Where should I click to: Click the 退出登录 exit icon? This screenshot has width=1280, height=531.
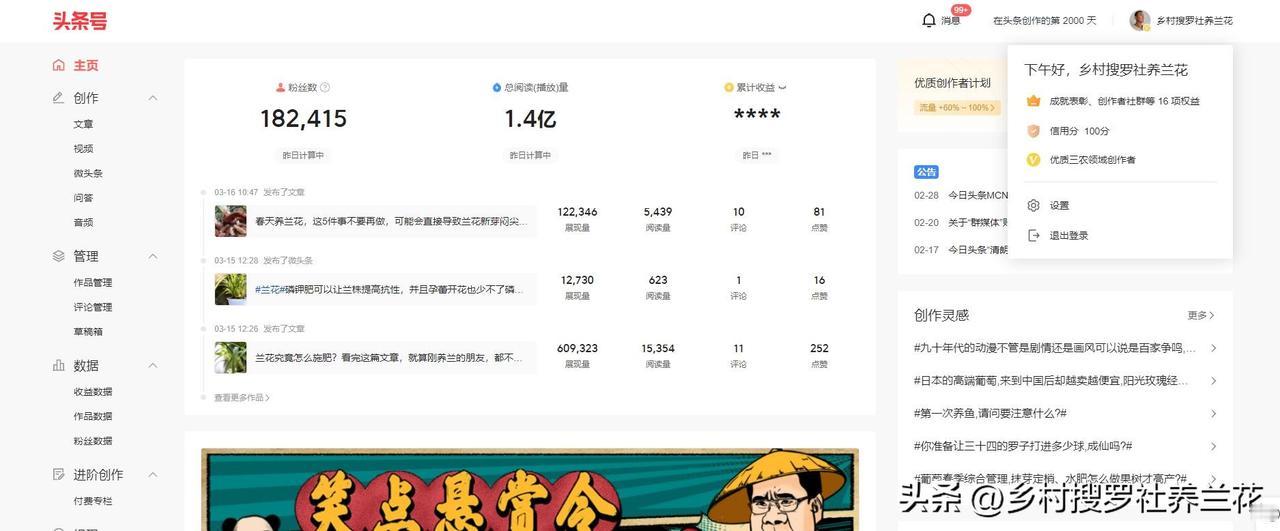1033,235
